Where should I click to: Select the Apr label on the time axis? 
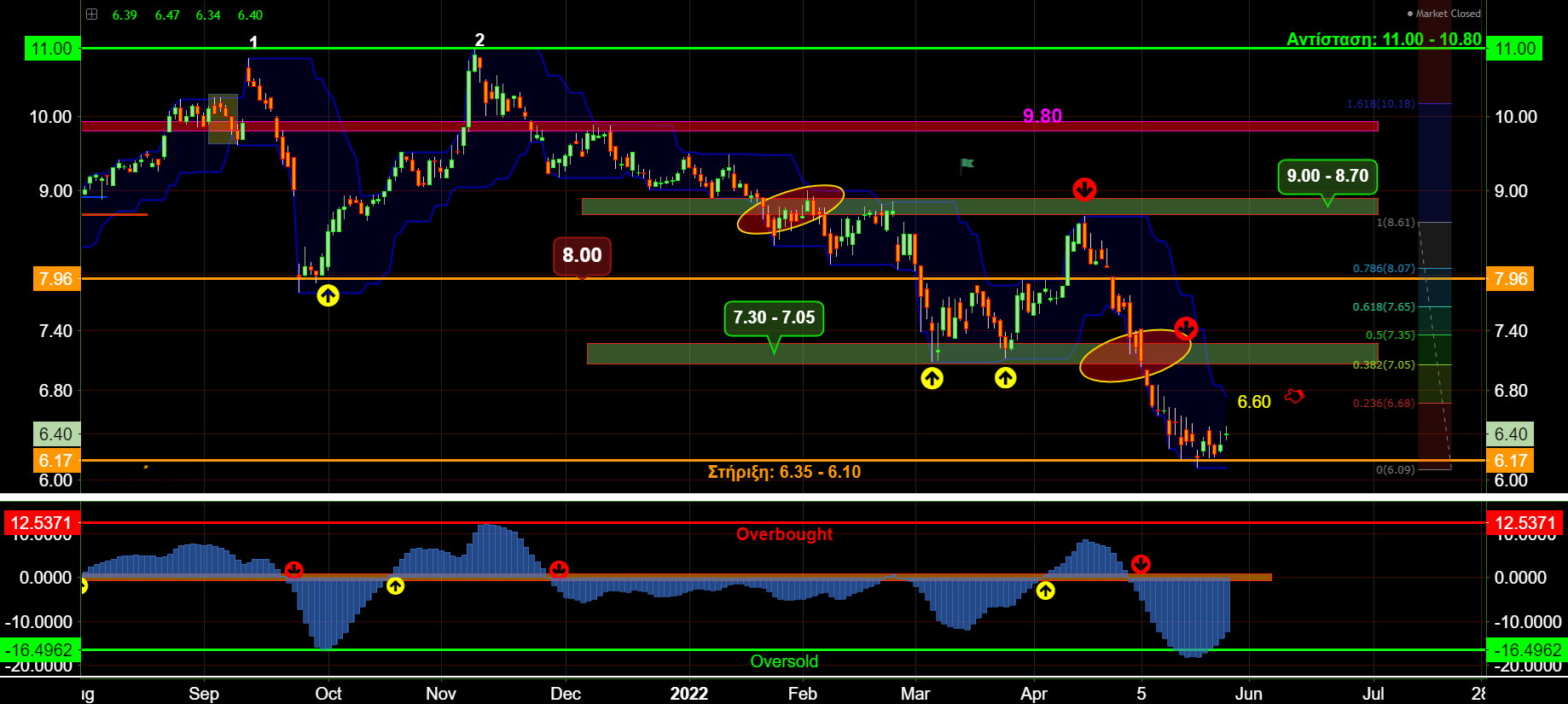tap(1034, 694)
